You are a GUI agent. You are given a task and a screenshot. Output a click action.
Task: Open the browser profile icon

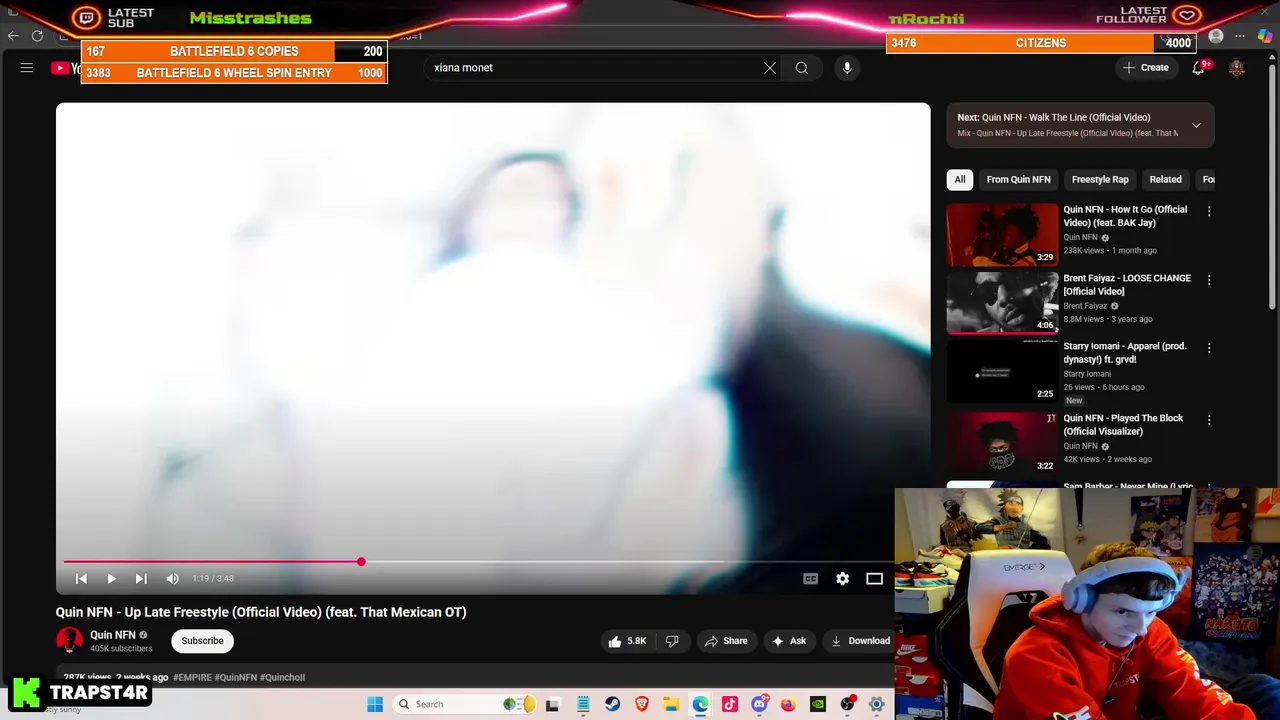pos(1216,37)
